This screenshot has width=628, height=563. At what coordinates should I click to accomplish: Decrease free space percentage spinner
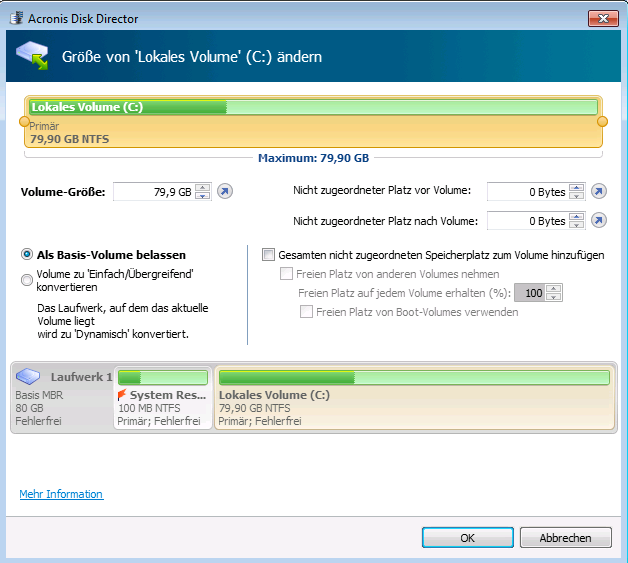(x=554, y=297)
